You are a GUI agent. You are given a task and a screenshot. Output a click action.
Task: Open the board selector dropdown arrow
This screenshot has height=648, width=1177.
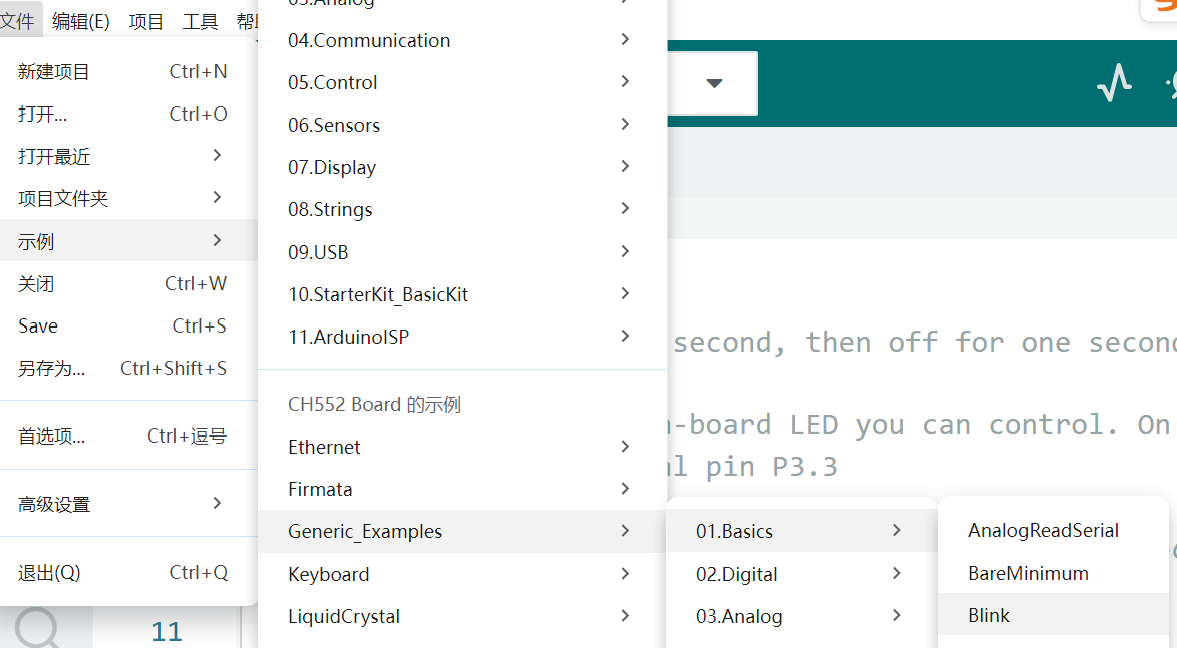point(714,83)
